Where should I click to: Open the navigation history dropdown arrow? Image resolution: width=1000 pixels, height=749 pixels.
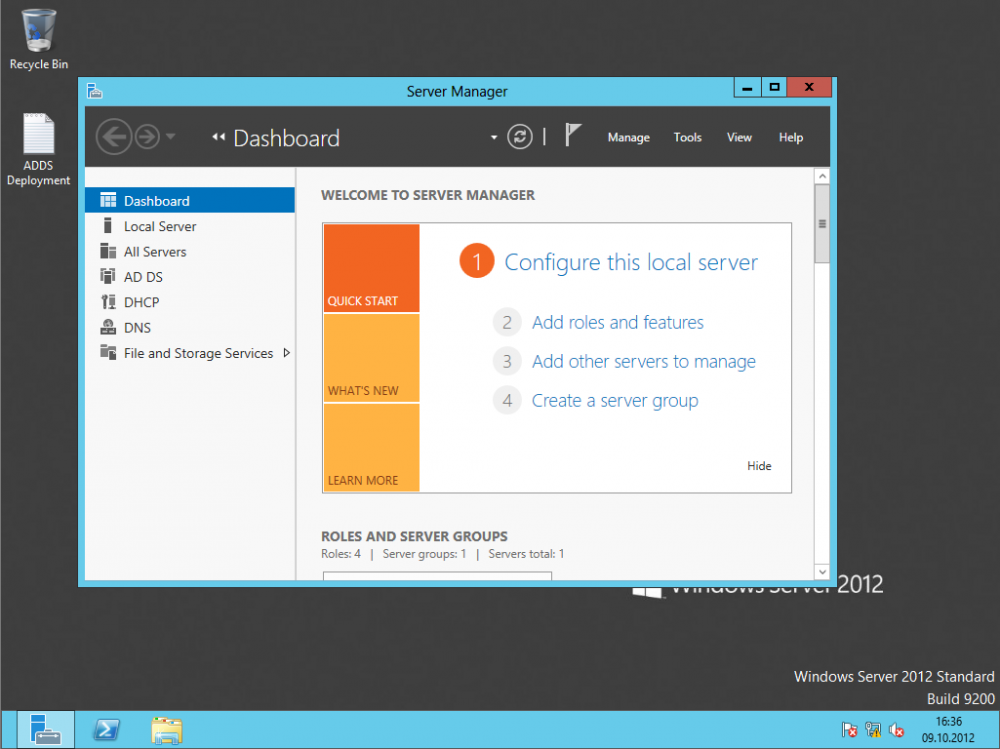(170, 136)
